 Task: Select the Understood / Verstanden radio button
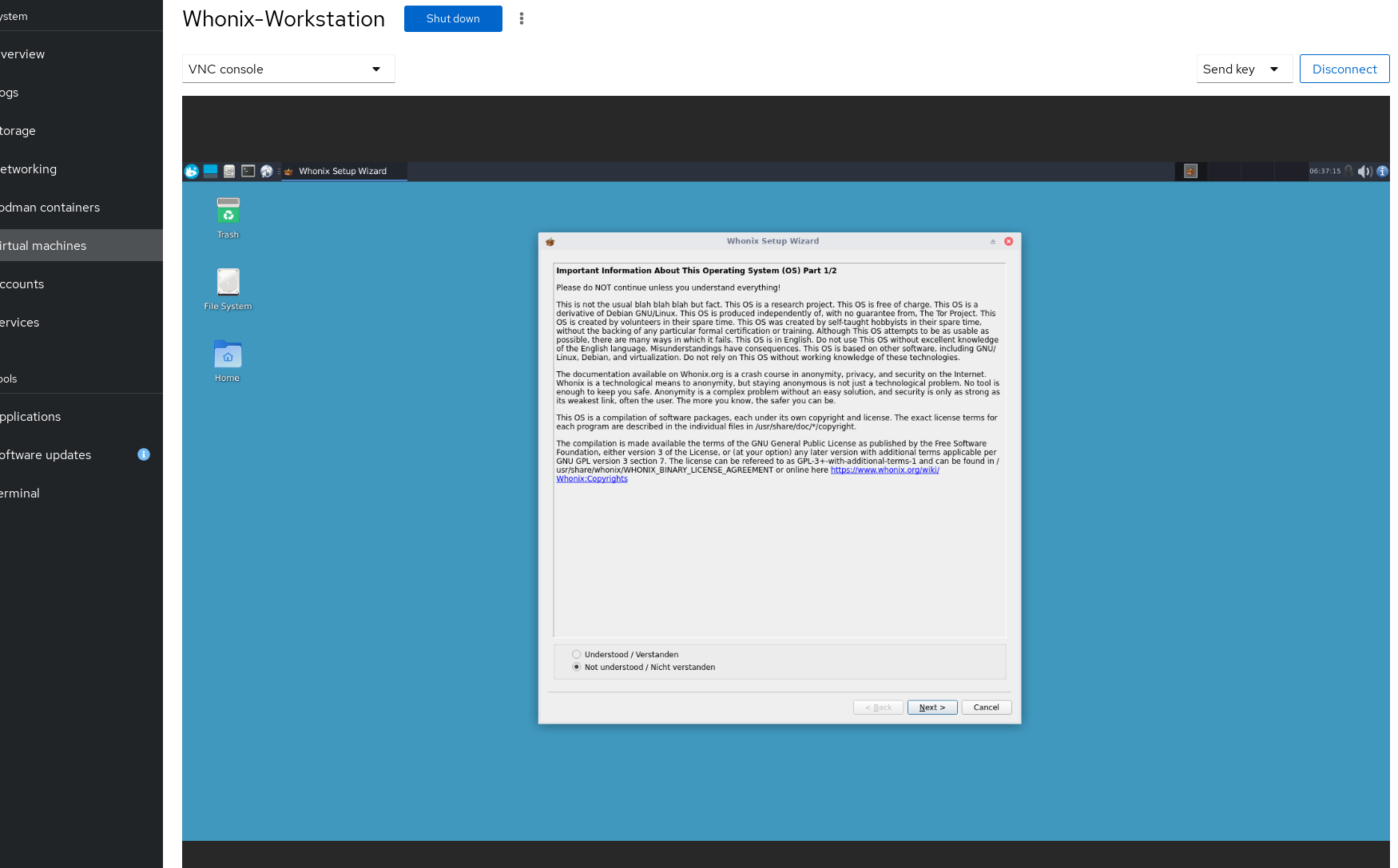click(577, 654)
